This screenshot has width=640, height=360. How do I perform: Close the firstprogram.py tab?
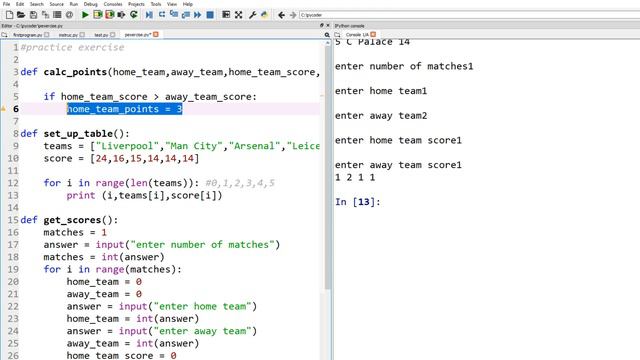click(x=47, y=35)
